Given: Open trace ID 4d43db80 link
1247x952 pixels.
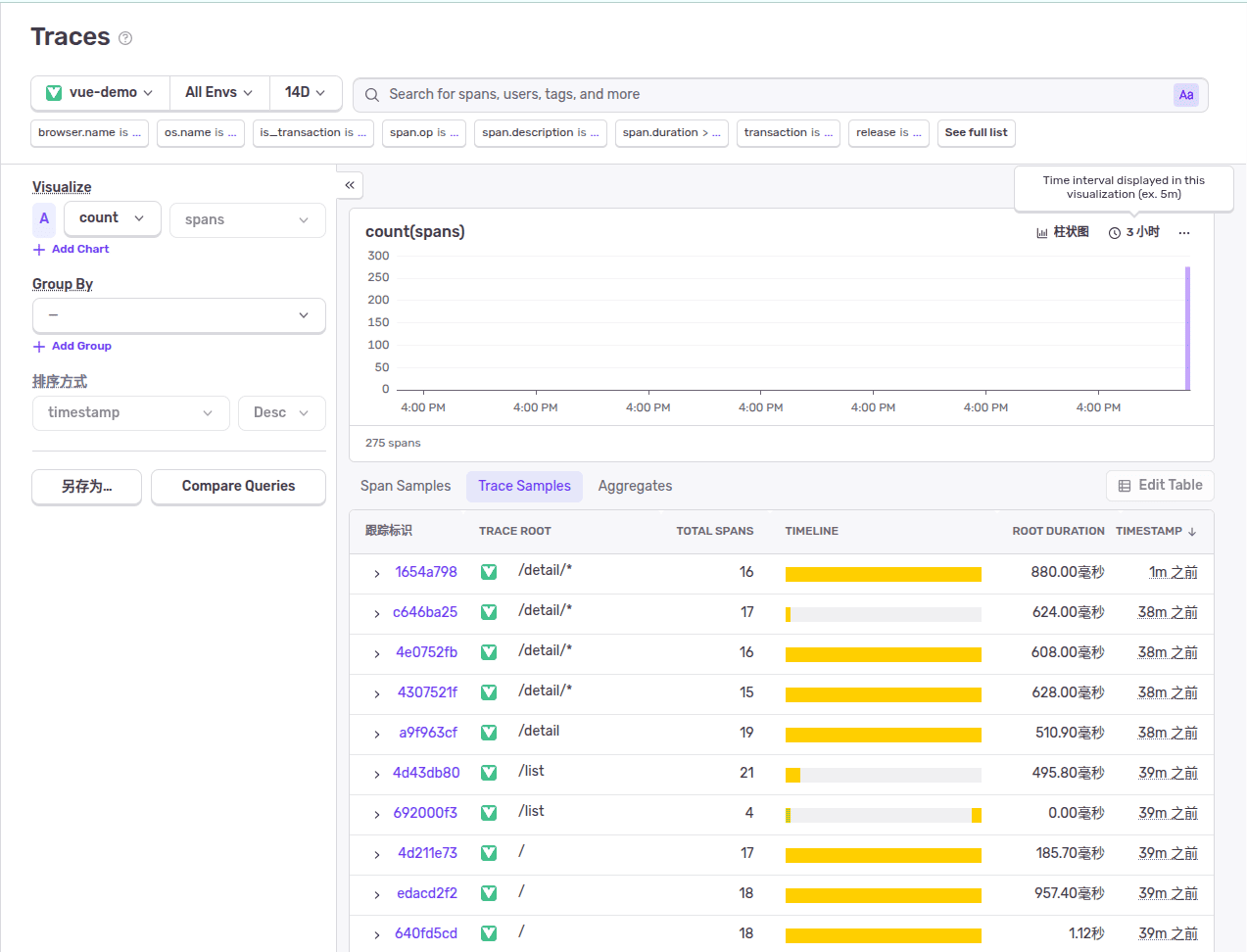Looking at the screenshot, I should pyautogui.click(x=426, y=773).
